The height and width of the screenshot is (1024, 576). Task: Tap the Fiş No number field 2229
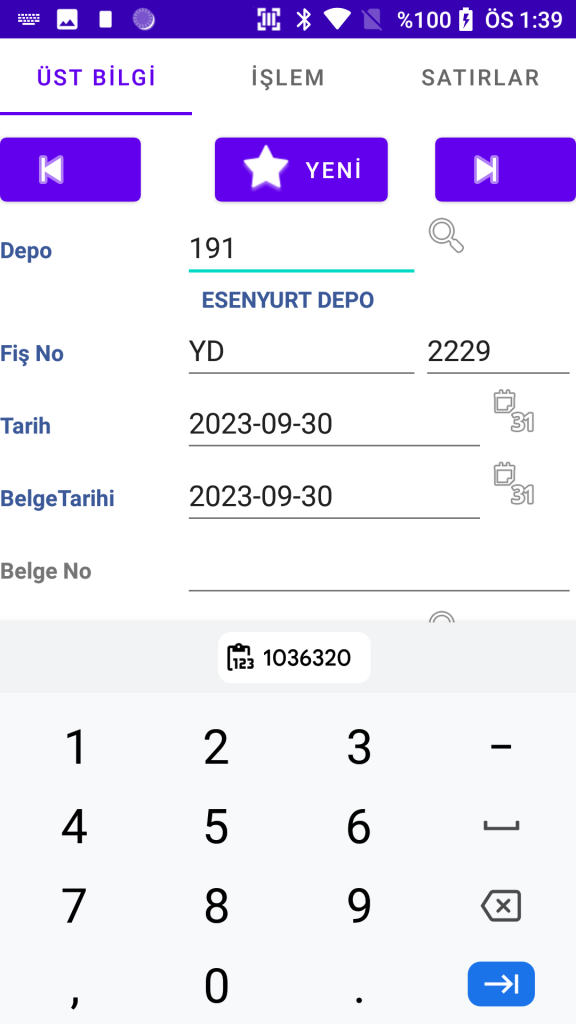point(498,353)
